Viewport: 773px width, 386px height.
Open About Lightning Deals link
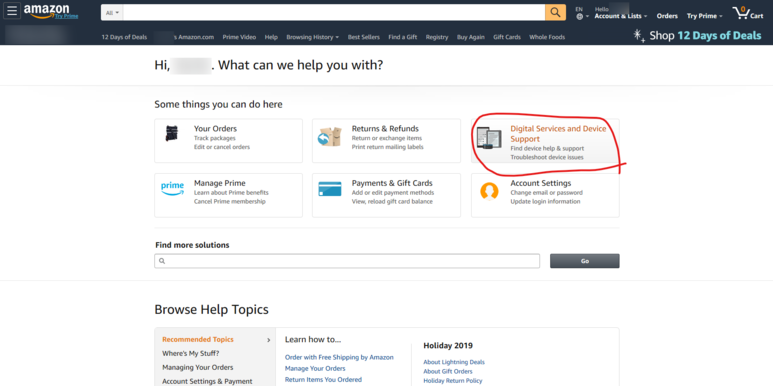tap(454, 362)
